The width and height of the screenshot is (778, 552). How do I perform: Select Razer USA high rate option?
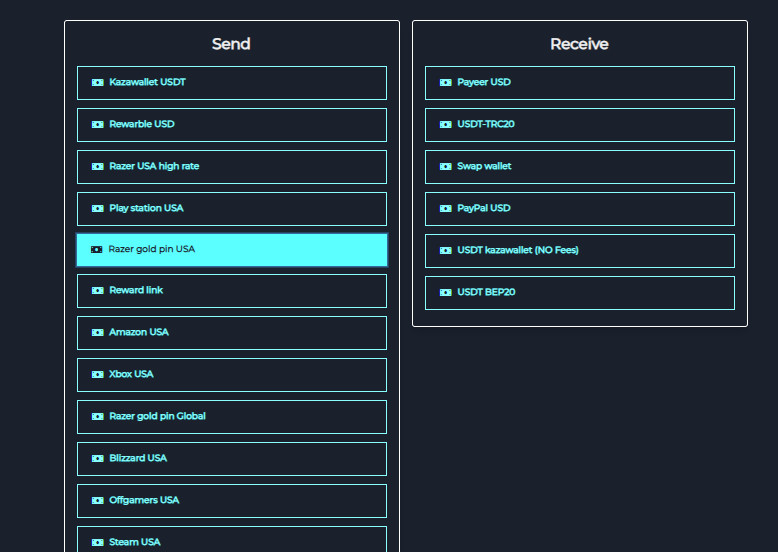click(x=232, y=167)
